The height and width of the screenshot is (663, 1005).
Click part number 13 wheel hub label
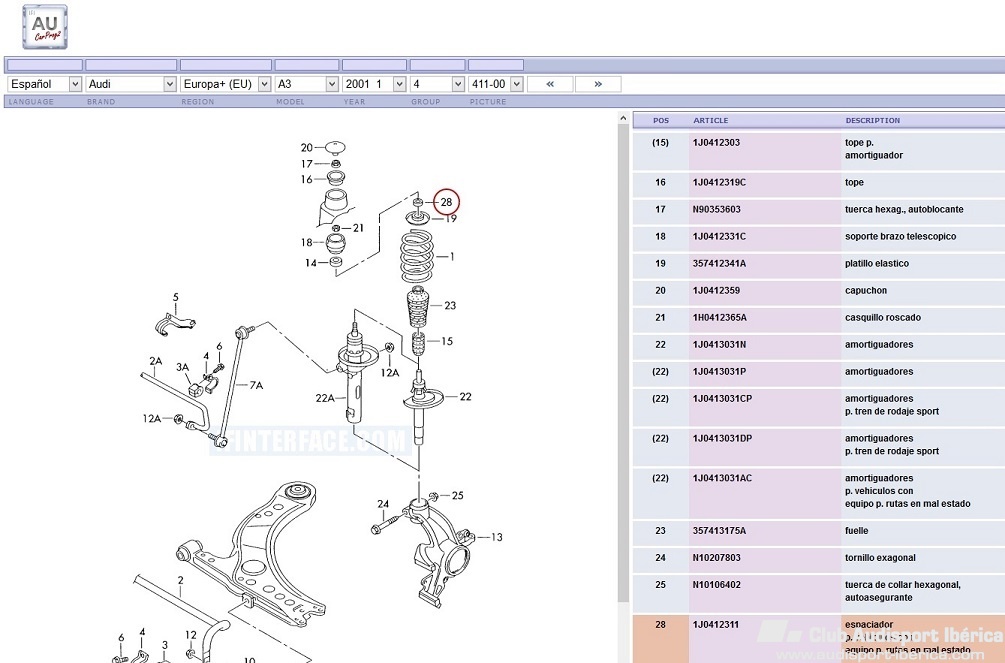tap(497, 537)
